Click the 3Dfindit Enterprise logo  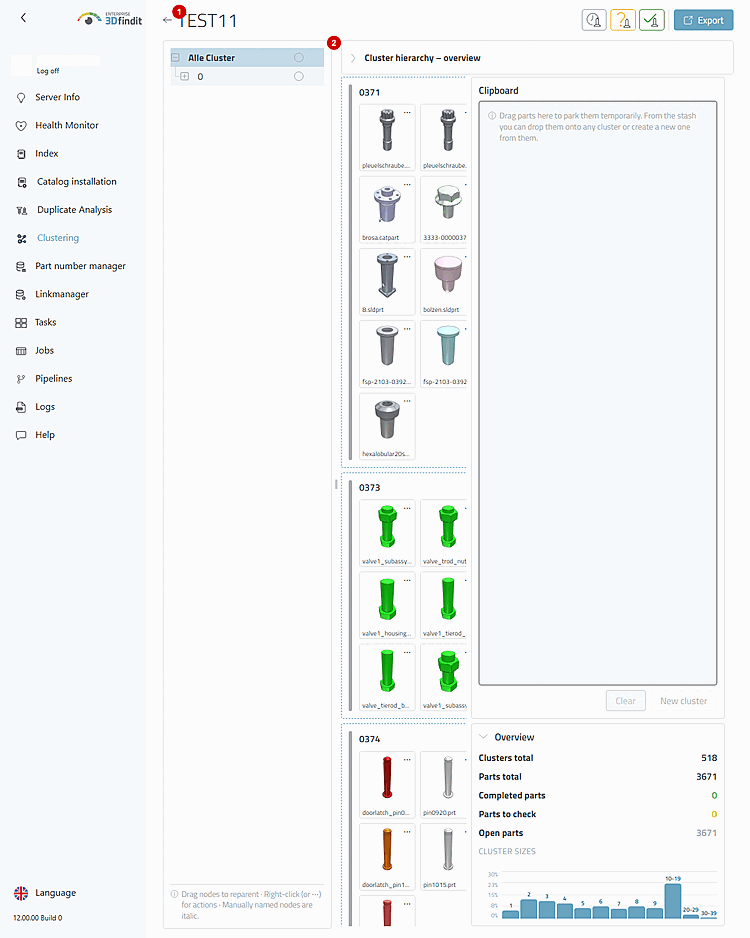click(x=109, y=19)
